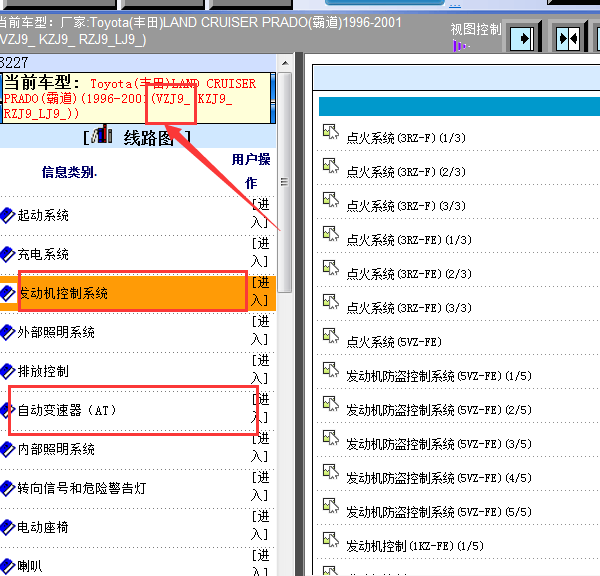Screen dimensions: 600x576
Task: Click diagram icon for 发动机防盗控制系统(5VZ-FE)(1/5)
Action: (x=331, y=370)
